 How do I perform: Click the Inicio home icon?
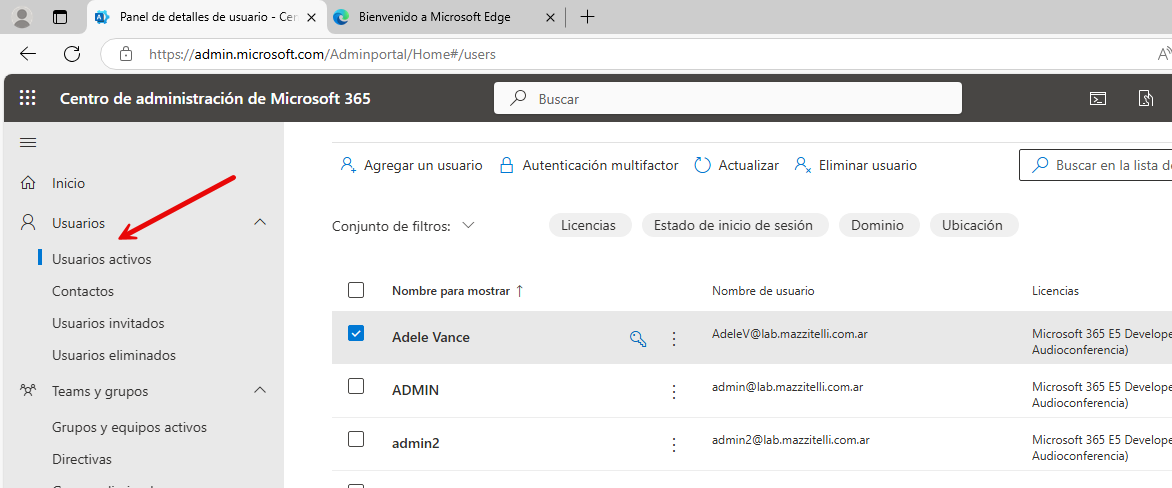click(28, 183)
